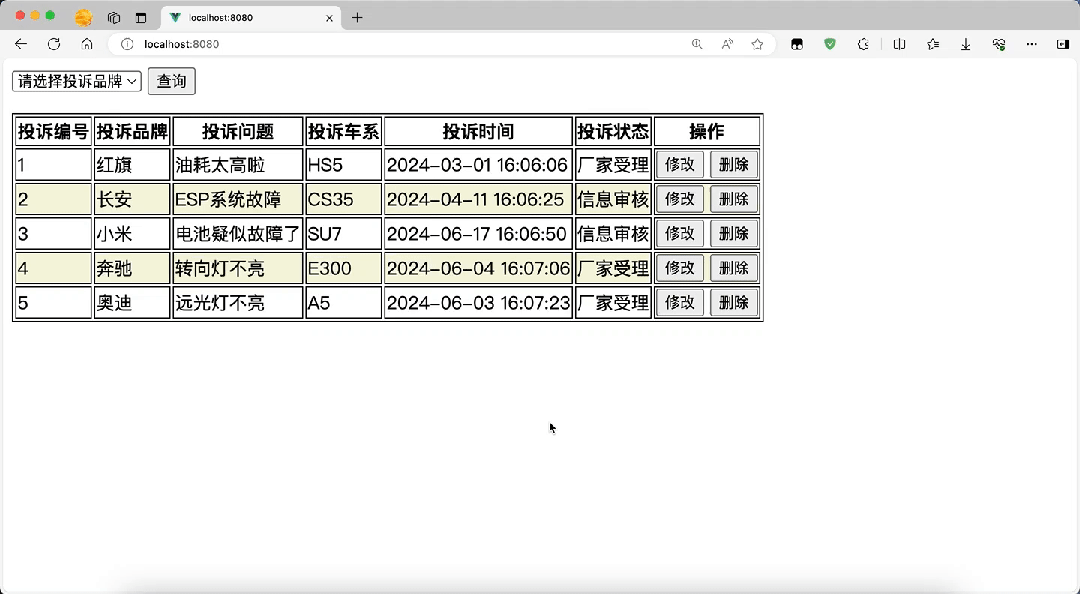Reload the page with refresh icon
The height and width of the screenshot is (594, 1080).
(54, 44)
